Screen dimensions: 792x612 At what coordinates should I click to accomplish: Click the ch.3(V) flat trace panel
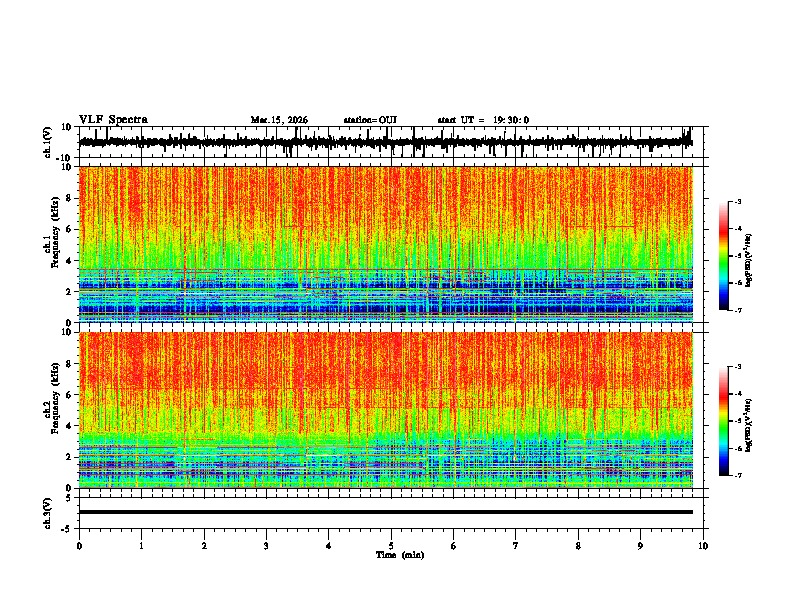click(393, 513)
